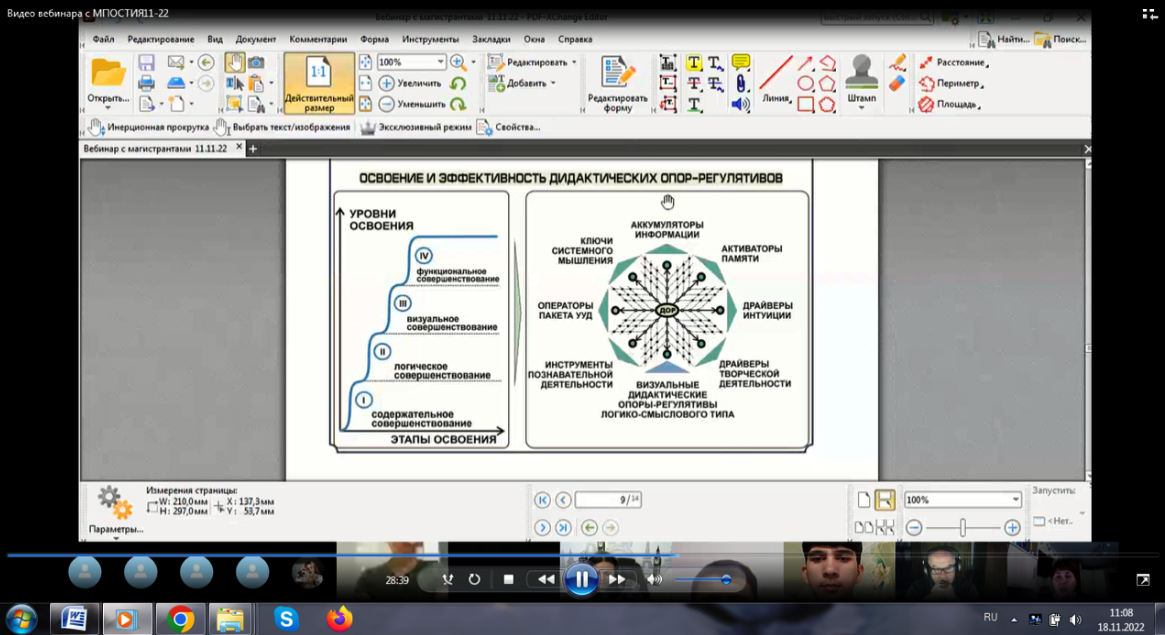The height and width of the screenshot is (635, 1165).
Task: Select the 'Вебинар с магистрантами 11.11.22' document tab
Action: [155, 148]
